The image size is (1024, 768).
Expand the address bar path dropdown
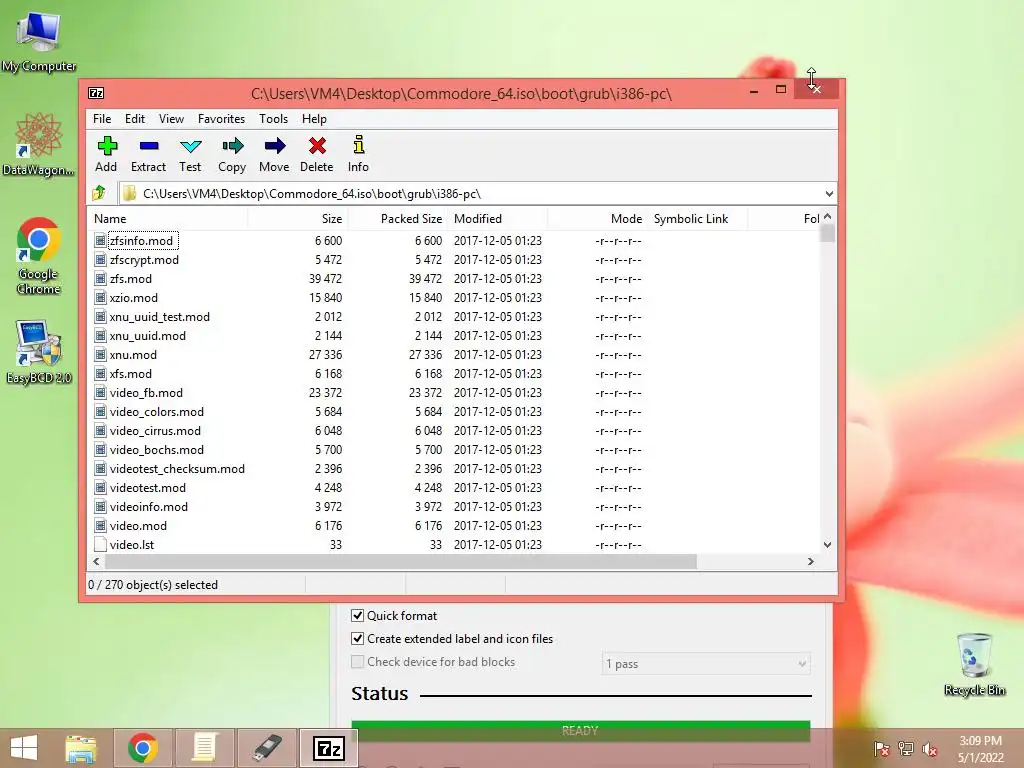tap(829, 194)
